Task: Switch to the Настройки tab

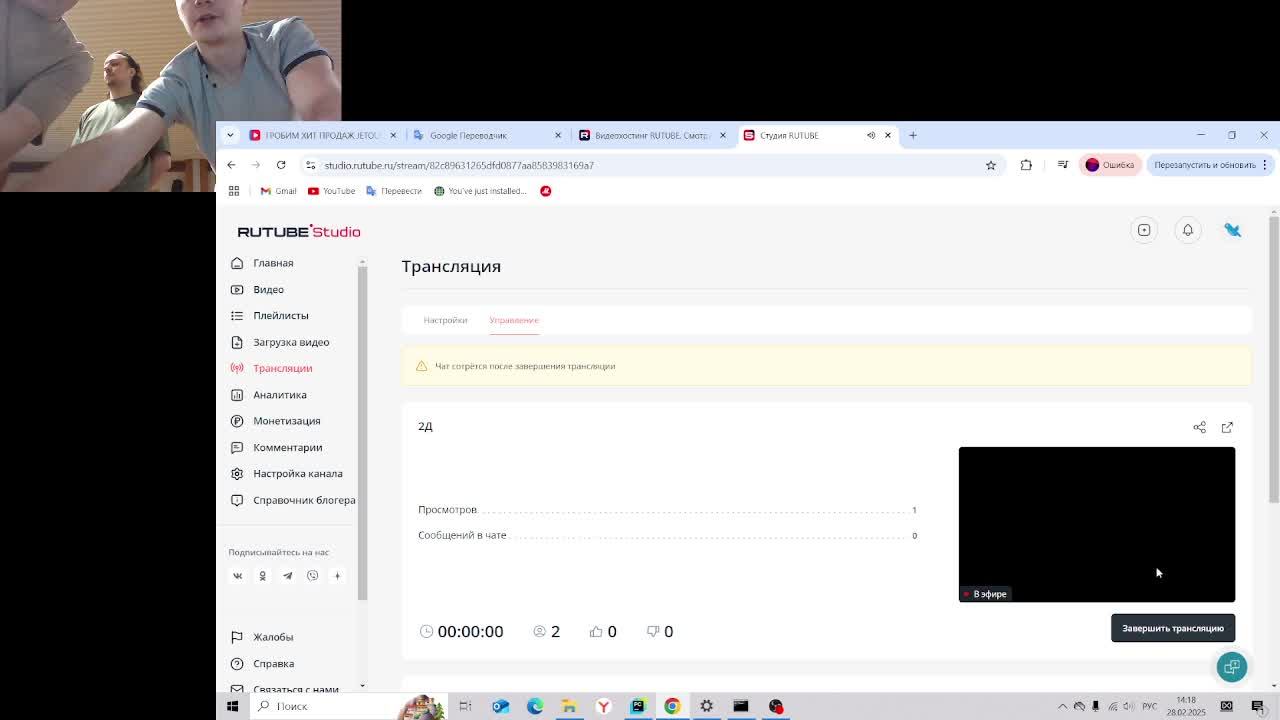Action: coord(445,320)
